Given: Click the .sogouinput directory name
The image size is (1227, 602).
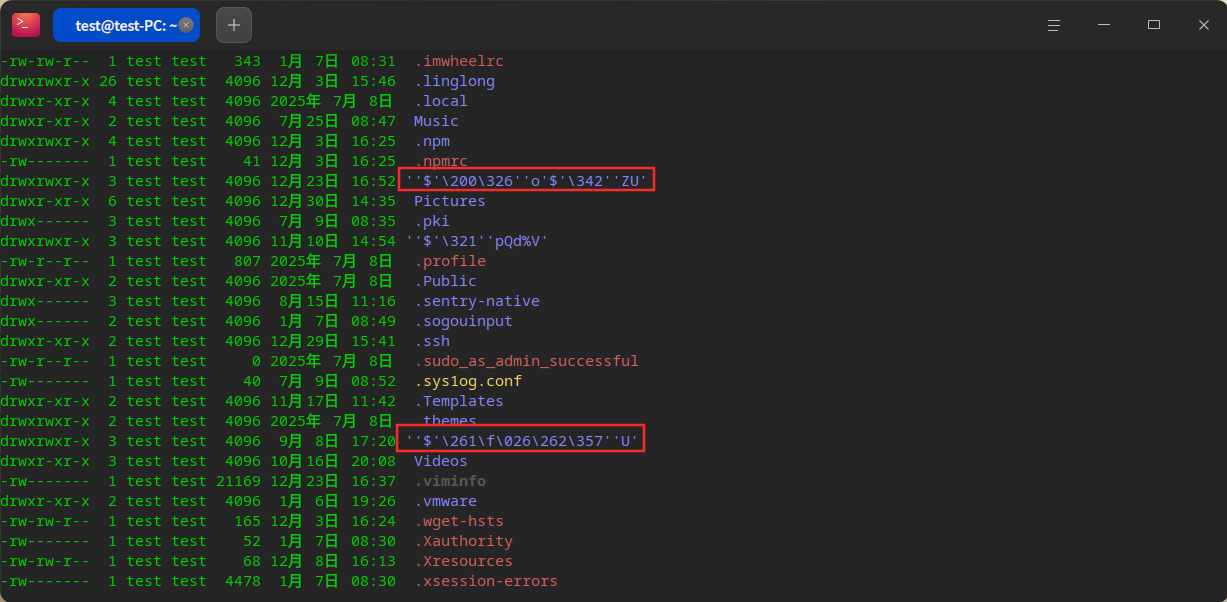Looking at the screenshot, I should pos(464,321).
